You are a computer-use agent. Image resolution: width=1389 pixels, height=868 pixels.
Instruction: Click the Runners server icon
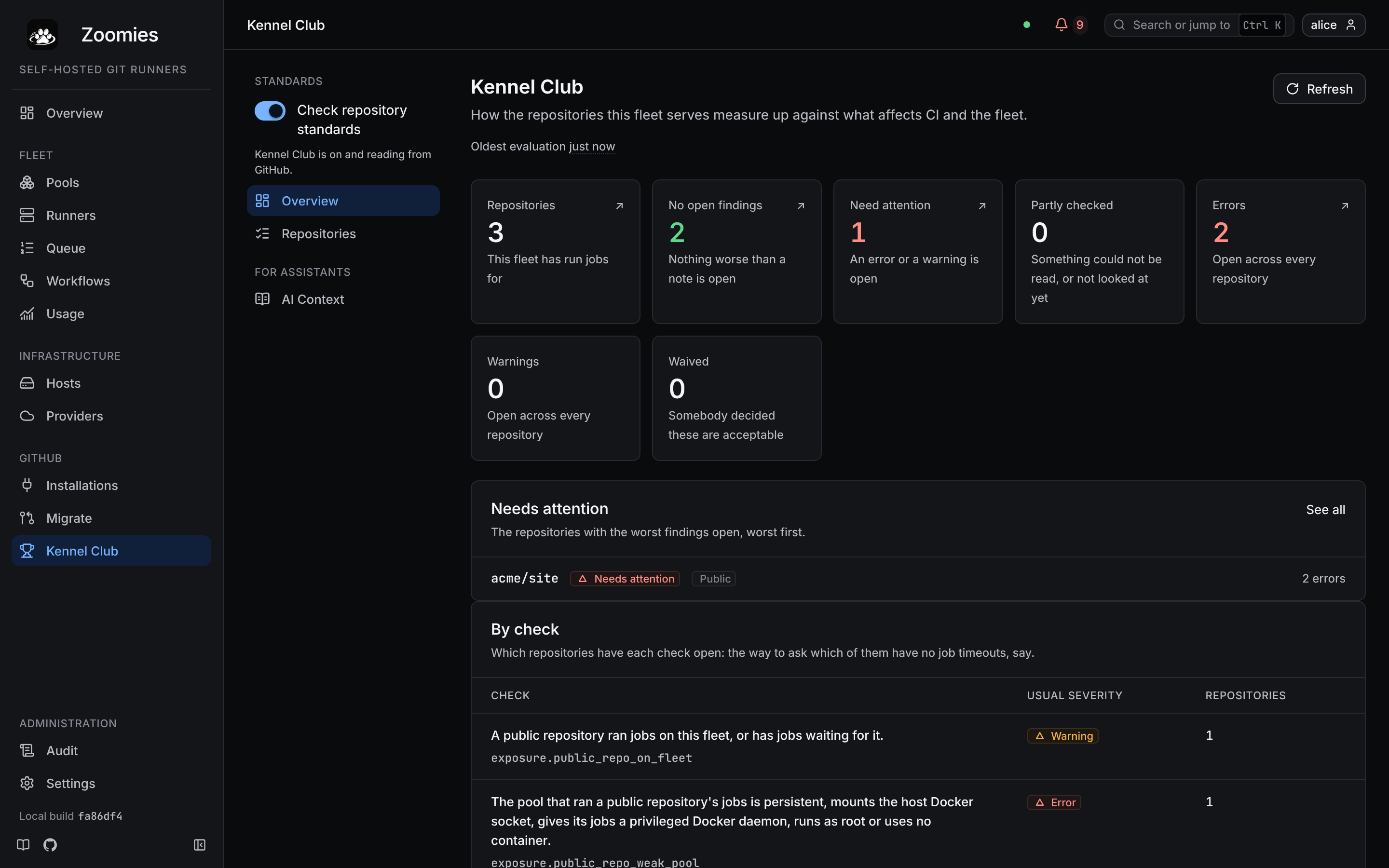pos(27,215)
